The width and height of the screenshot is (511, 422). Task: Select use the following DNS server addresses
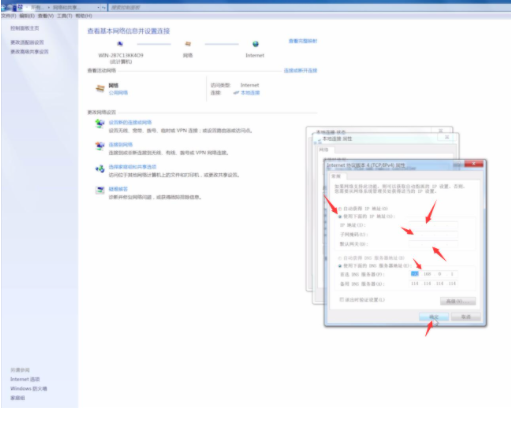point(340,266)
